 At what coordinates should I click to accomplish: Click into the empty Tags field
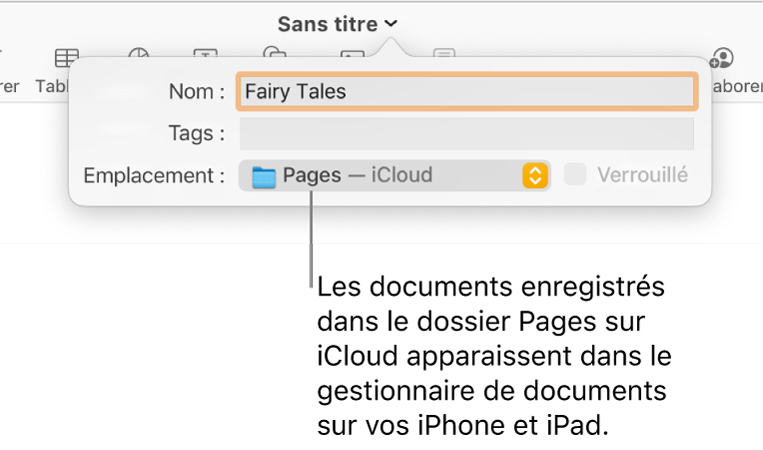[x=465, y=133]
